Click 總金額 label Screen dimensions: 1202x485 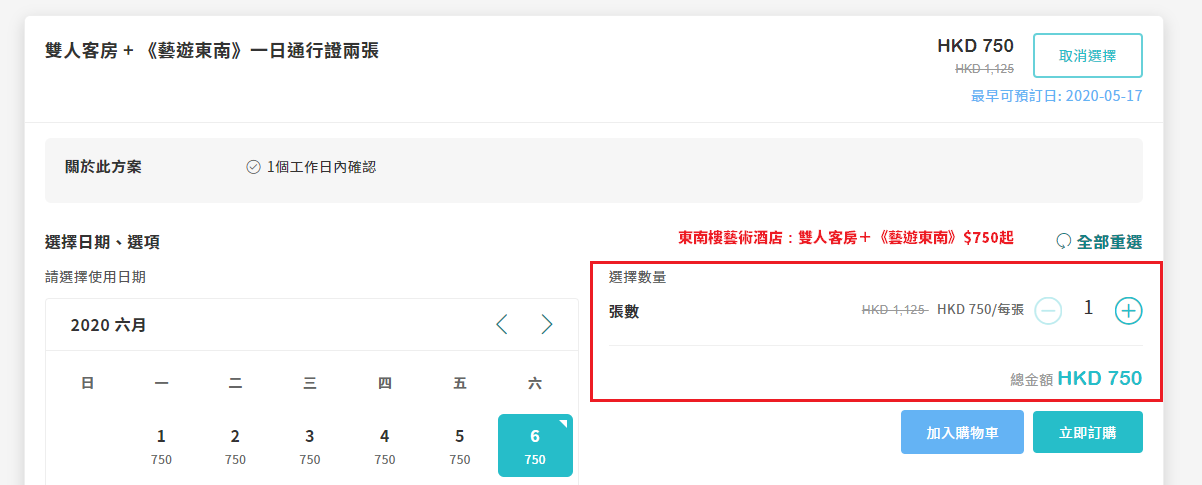click(1032, 380)
